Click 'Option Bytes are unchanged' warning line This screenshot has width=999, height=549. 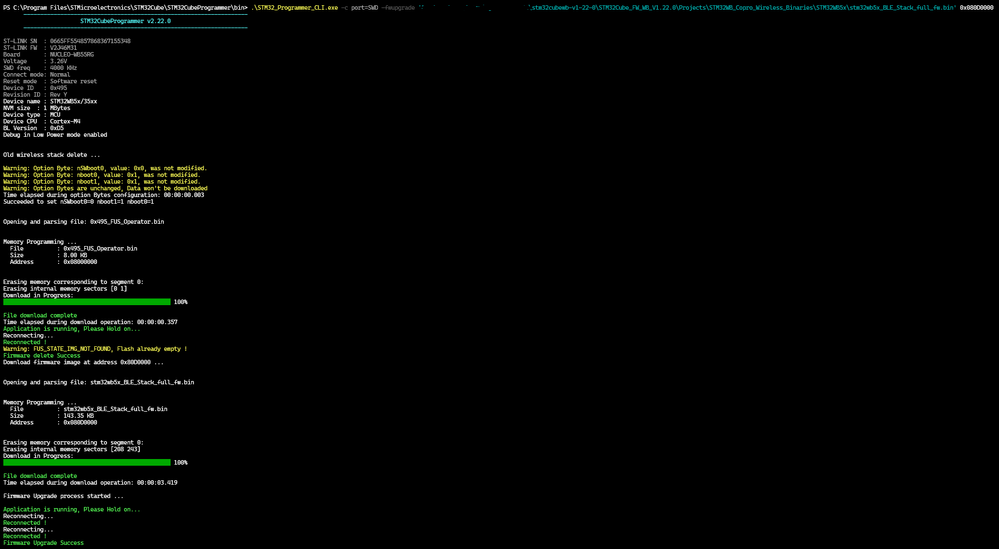point(105,189)
